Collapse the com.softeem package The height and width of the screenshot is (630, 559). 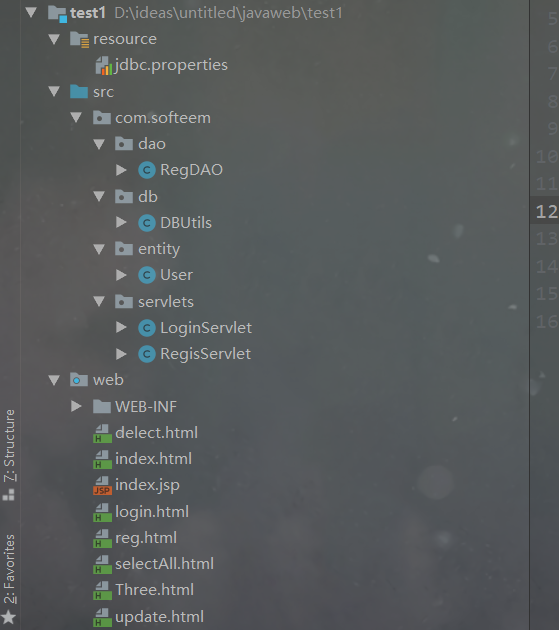tap(76, 117)
